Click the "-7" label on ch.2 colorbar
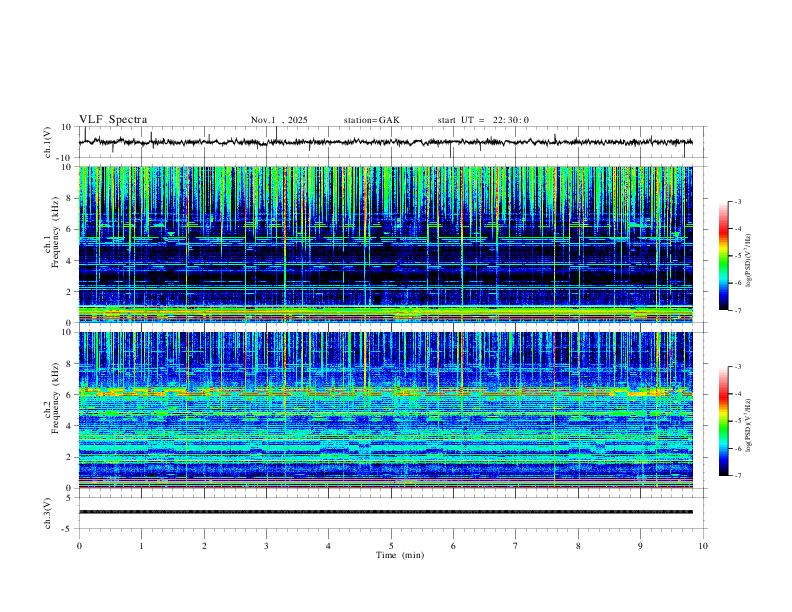The height and width of the screenshot is (612, 792). (x=738, y=475)
